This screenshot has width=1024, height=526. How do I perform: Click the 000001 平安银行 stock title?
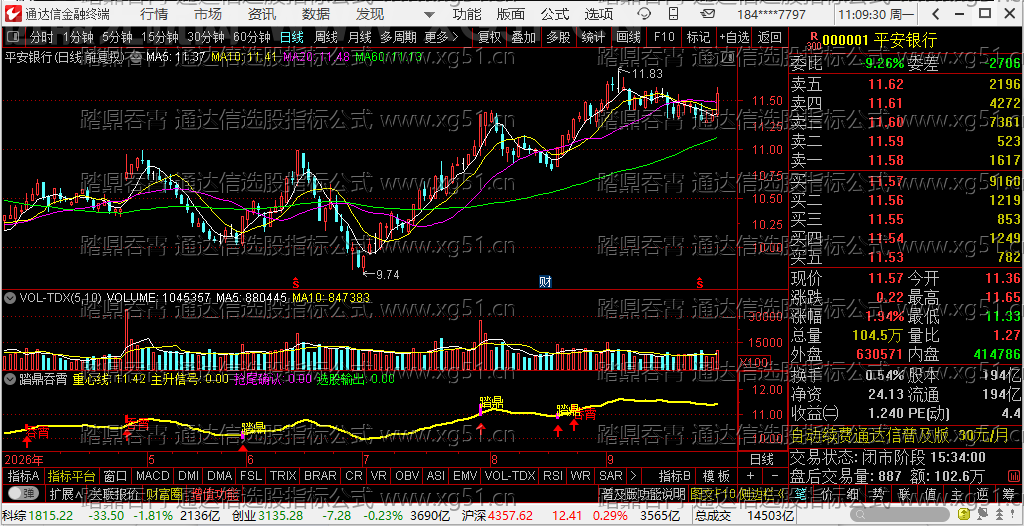point(880,41)
